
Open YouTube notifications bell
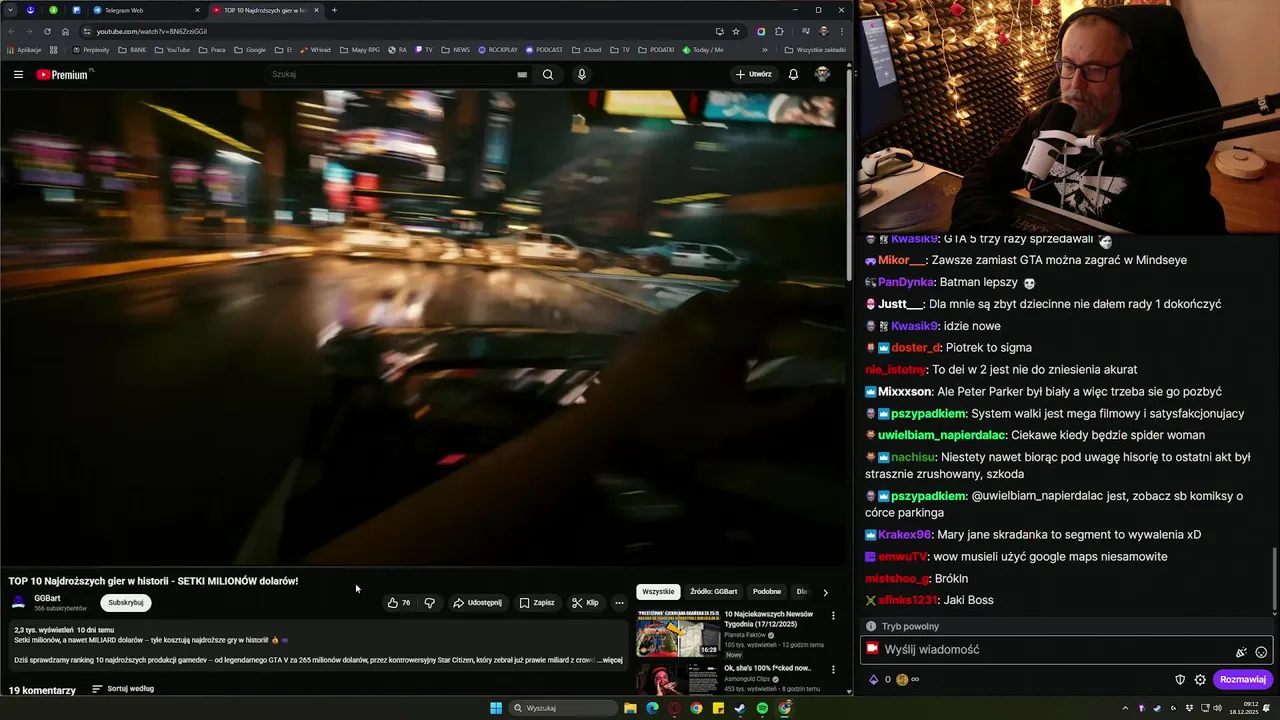pyautogui.click(x=793, y=74)
